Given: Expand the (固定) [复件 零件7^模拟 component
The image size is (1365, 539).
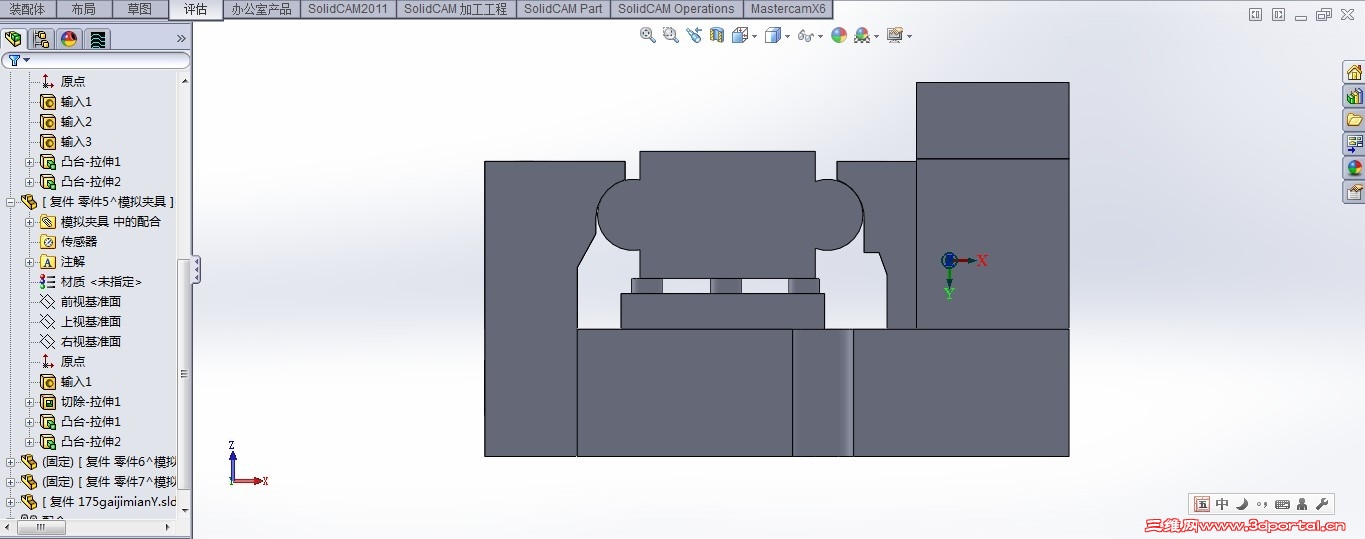Looking at the screenshot, I should coord(11,482).
